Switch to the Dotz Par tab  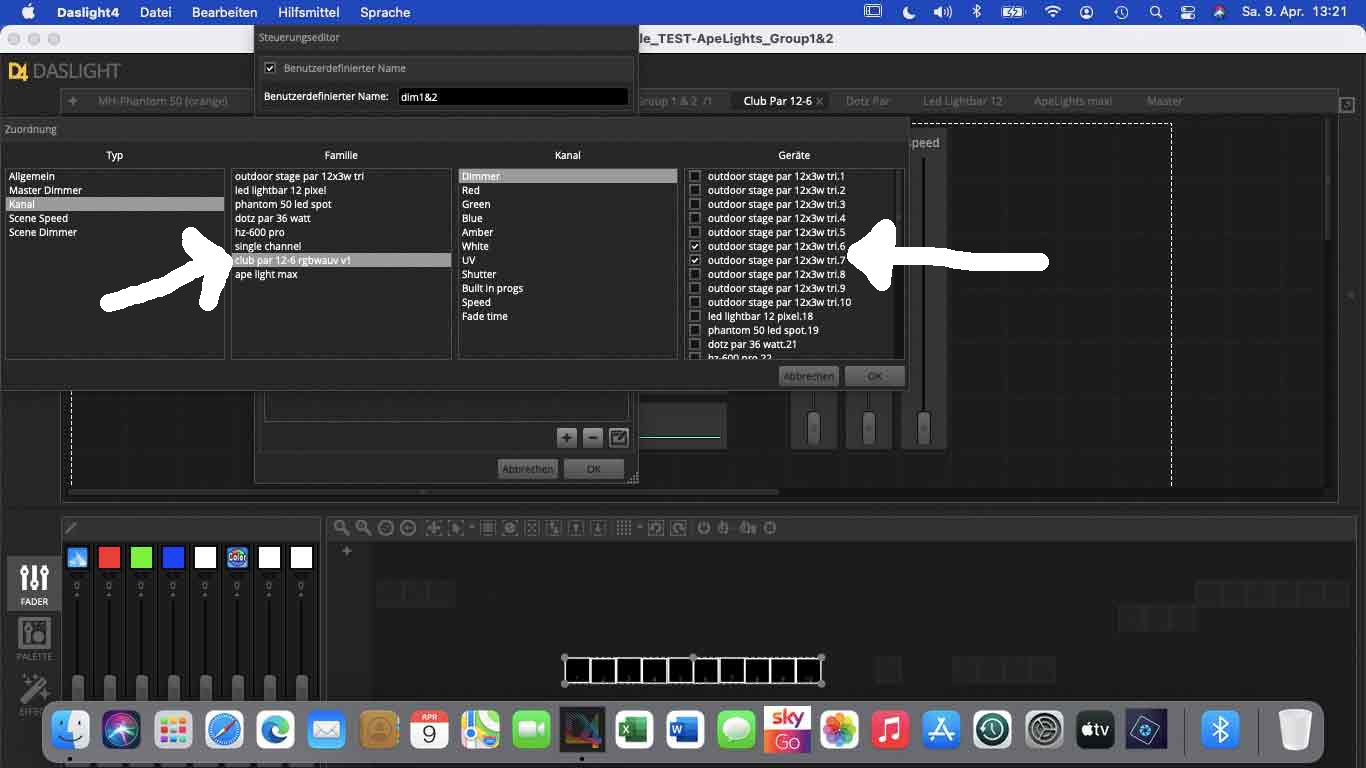click(867, 101)
